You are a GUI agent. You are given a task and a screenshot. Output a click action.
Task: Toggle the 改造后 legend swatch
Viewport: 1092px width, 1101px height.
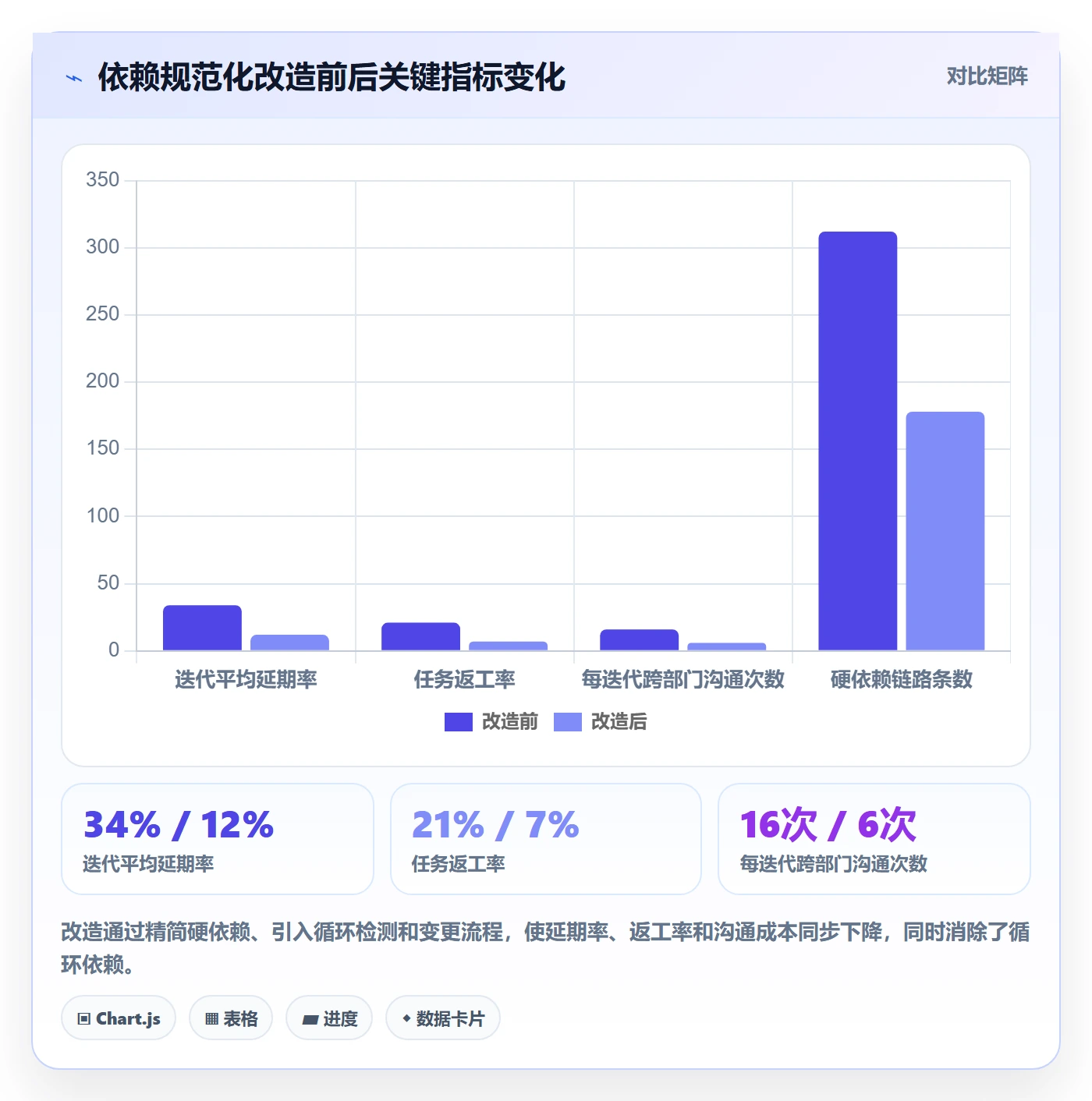pos(568,722)
